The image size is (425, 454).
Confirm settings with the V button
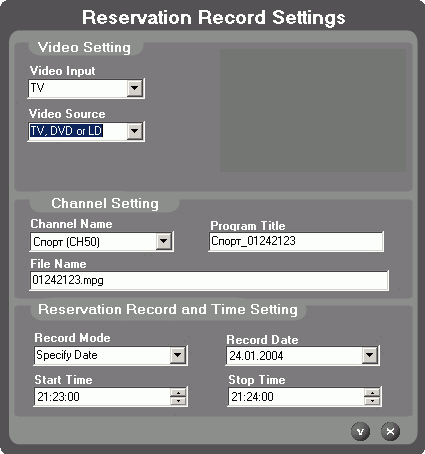360,432
